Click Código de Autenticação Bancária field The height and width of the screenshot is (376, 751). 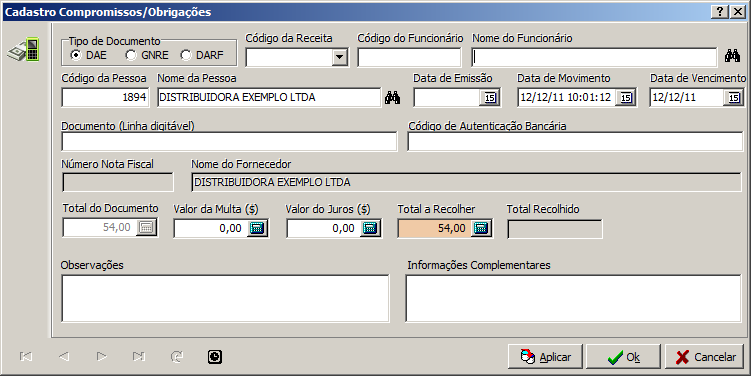[x=575, y=142]
